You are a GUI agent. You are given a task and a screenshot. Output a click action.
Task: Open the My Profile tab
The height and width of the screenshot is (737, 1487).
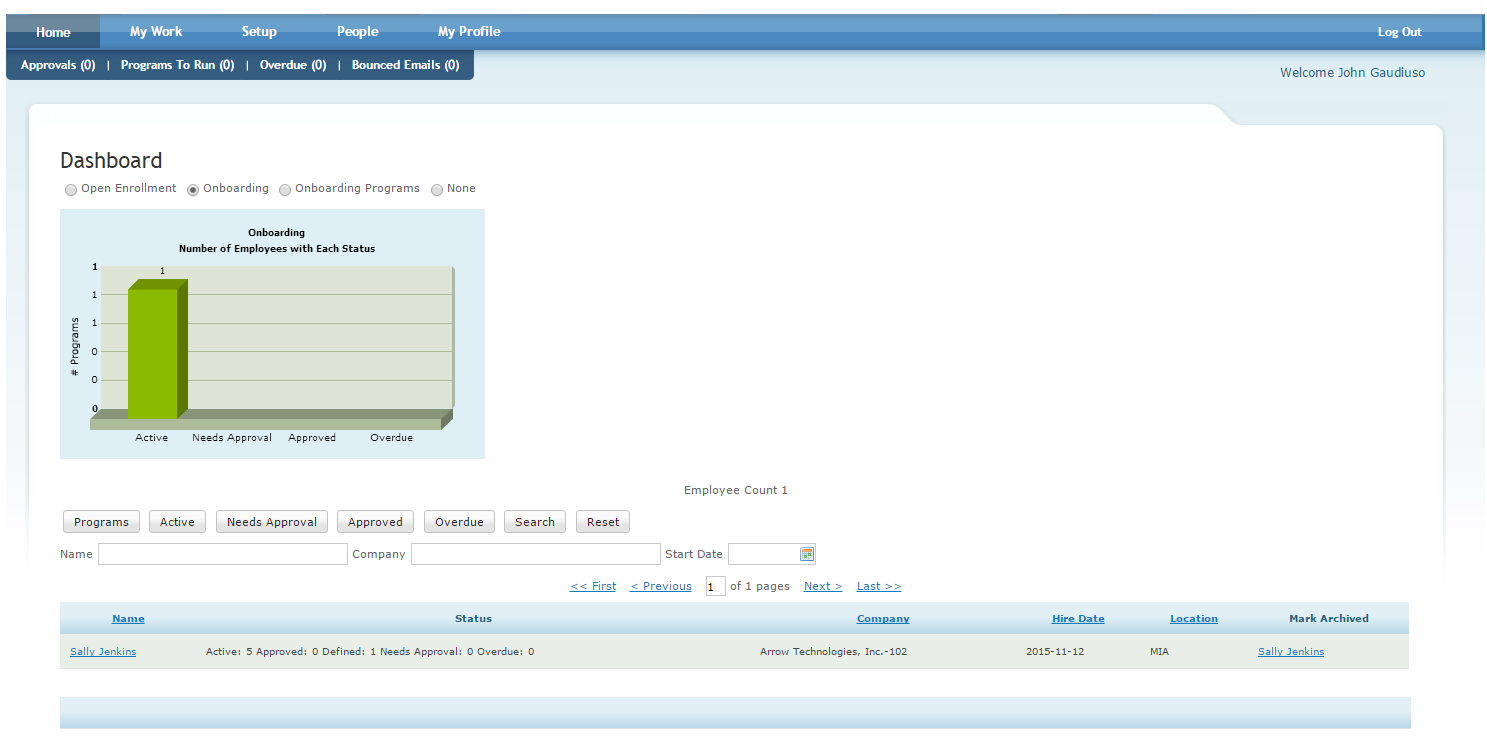tap(468, 31)
